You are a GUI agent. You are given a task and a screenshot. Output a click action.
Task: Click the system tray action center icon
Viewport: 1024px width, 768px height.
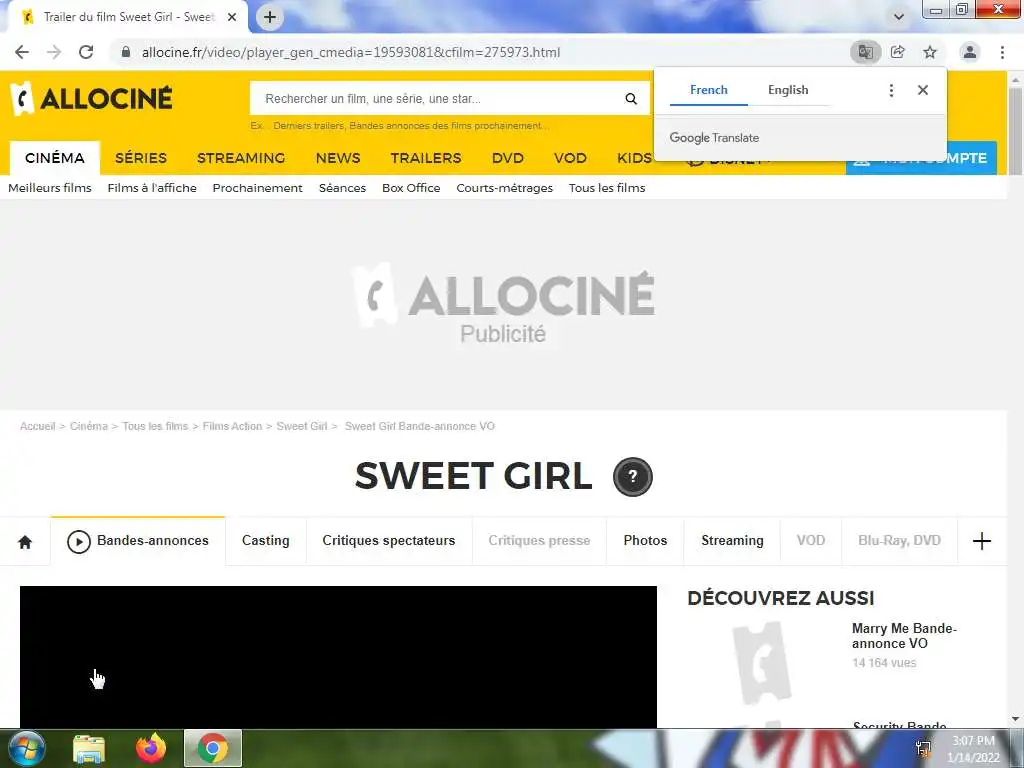(923, 748)
